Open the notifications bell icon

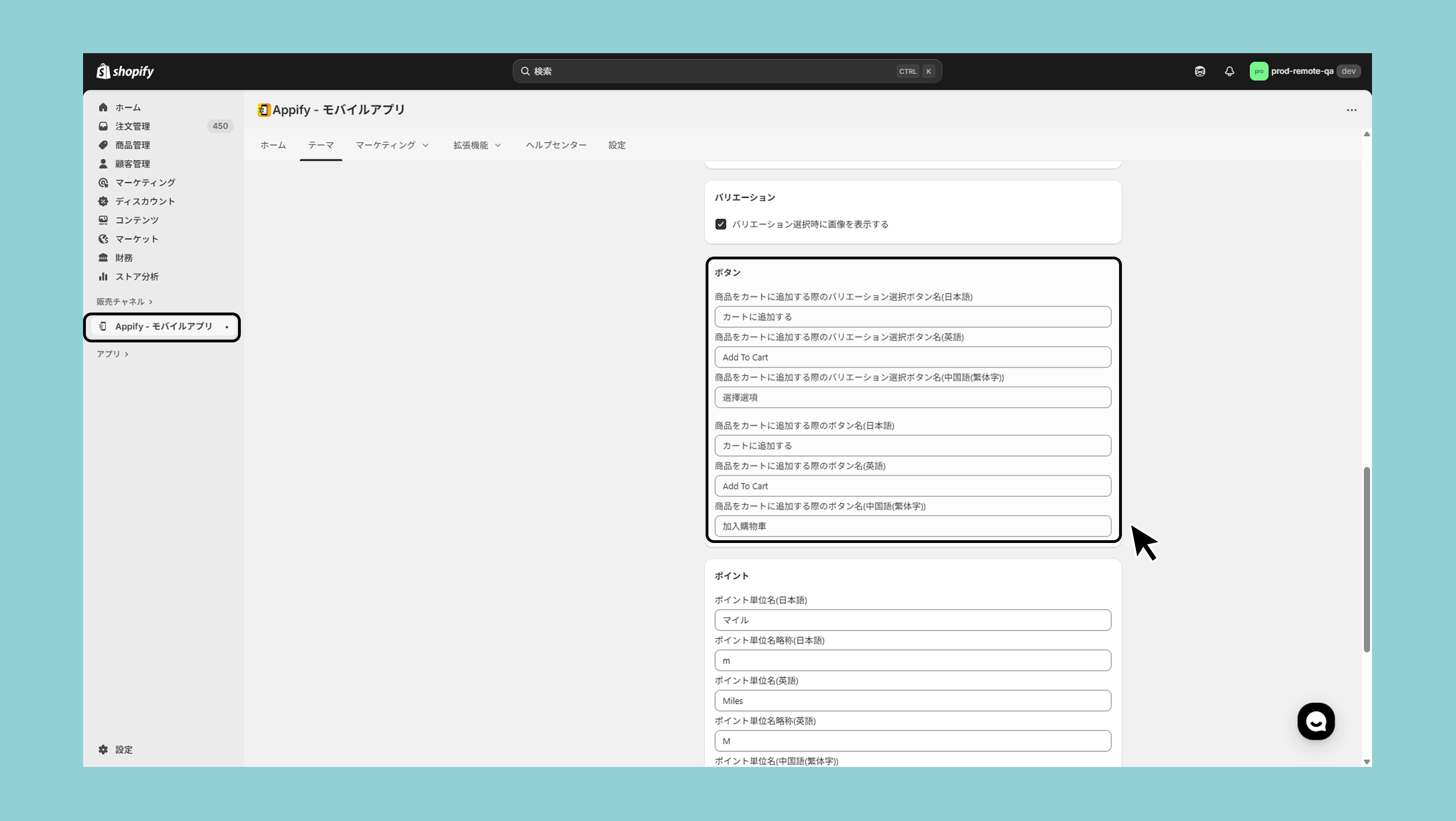(x=1229, y=71)
